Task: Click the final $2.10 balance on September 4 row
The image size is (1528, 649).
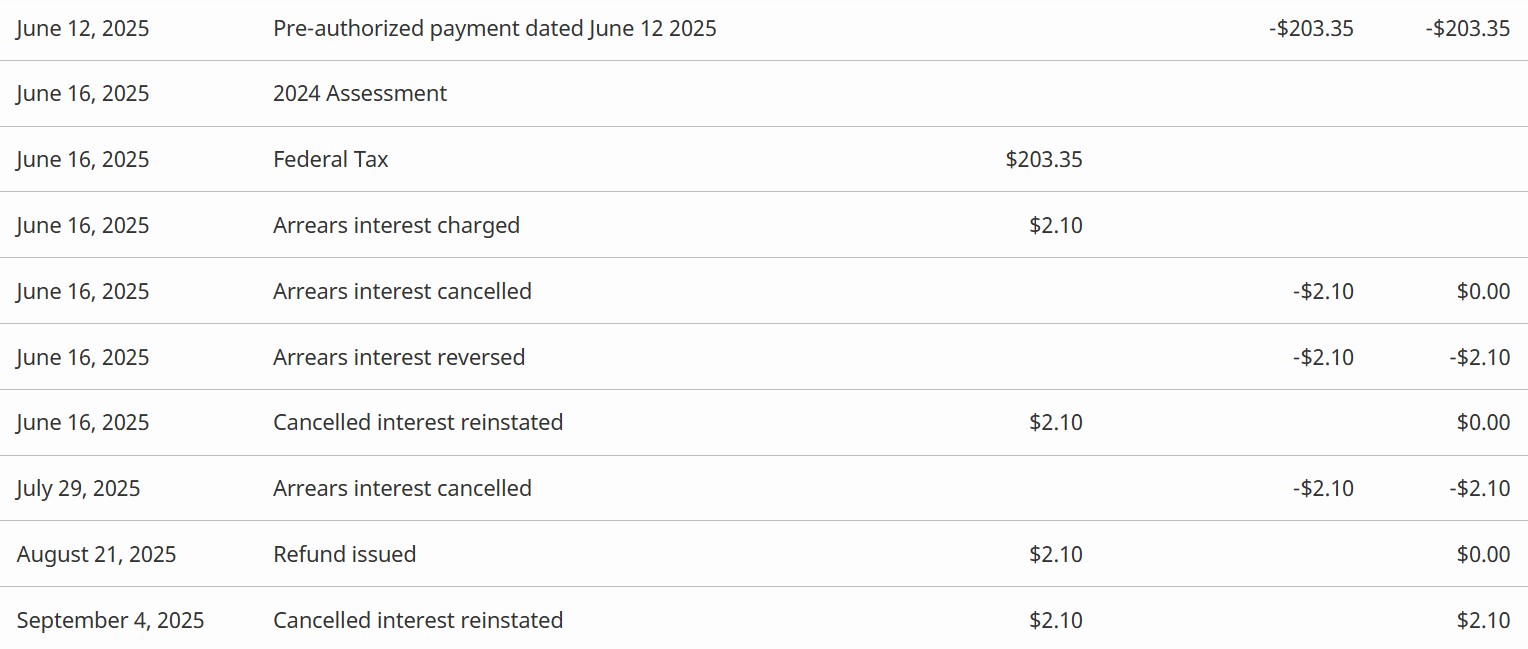Action: point(1483,621)
